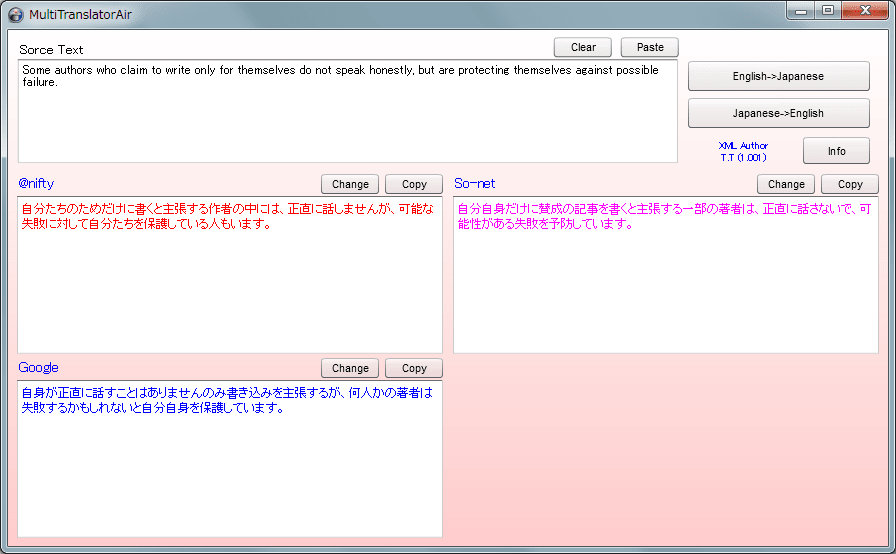This screenshot has width=896, height=554.
Task: Copy the So-net translation result
Action: coord(849,184)
